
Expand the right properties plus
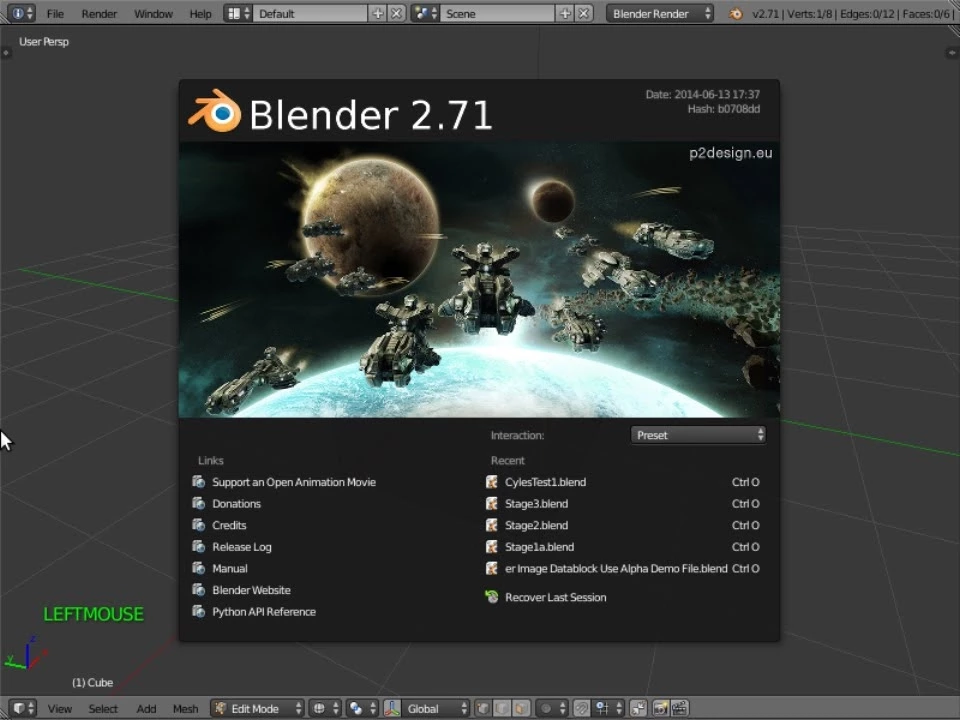(951, 53)
